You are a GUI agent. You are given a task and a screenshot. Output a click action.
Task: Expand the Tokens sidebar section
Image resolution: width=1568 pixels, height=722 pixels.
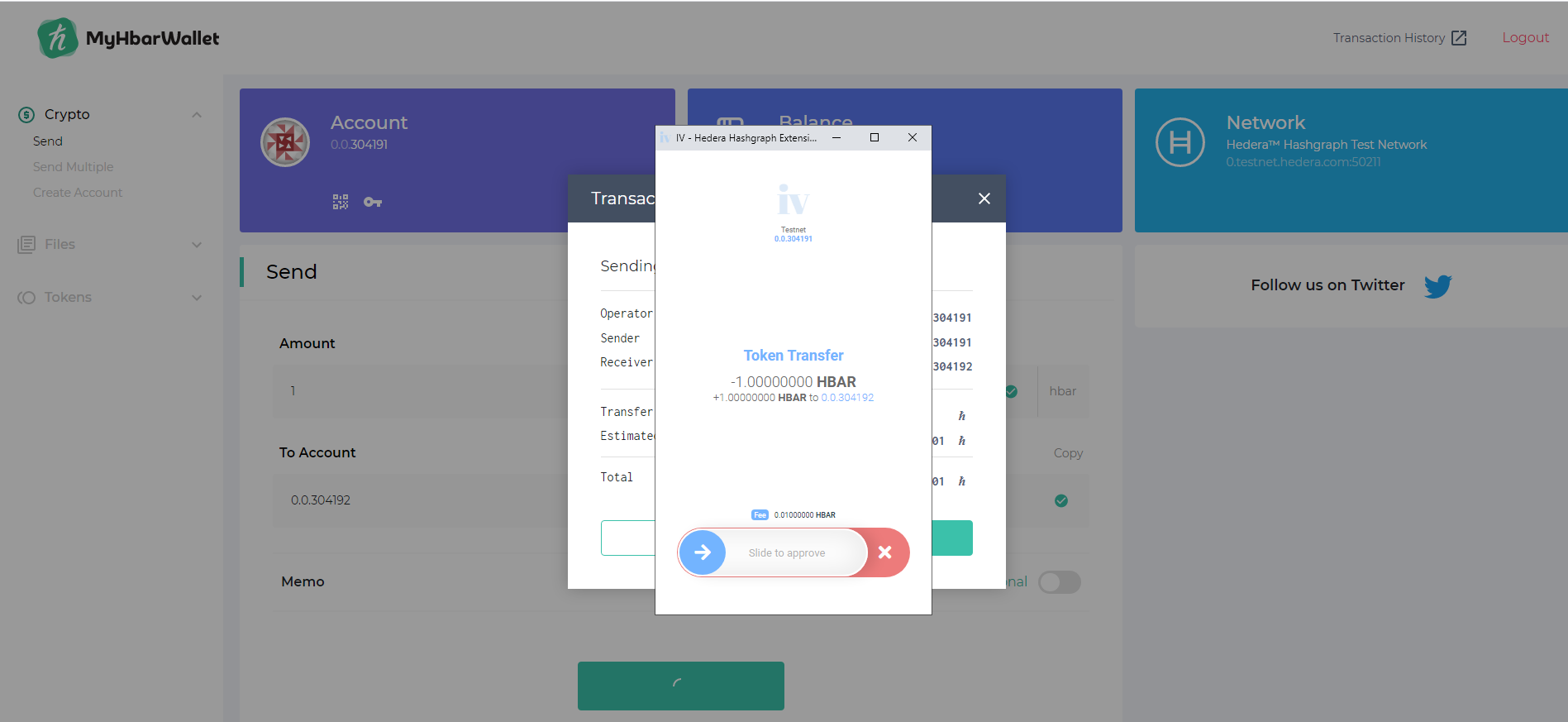coord(197,298)
